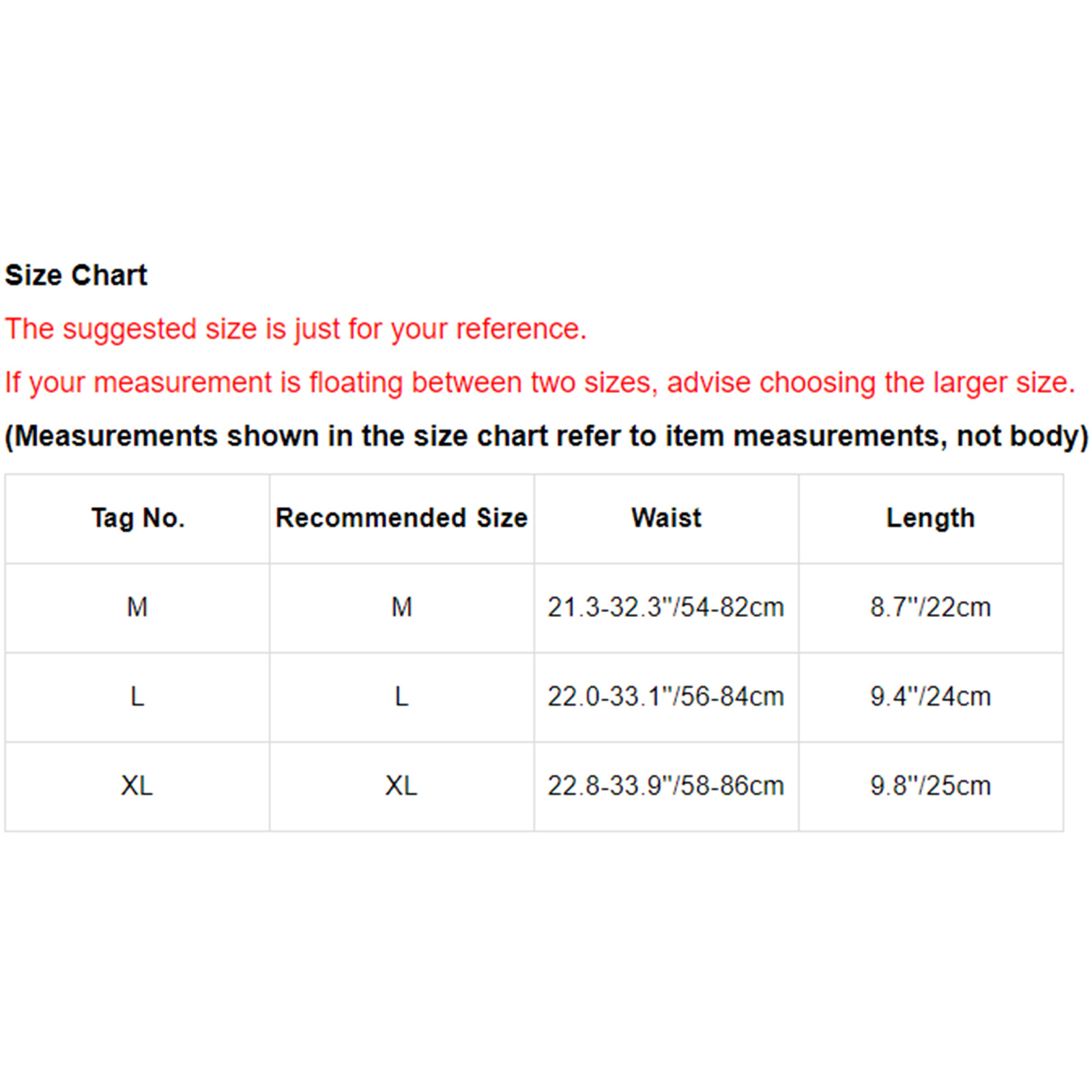
Task: Click M in the Tag No. column
Action: click(137, 607)
